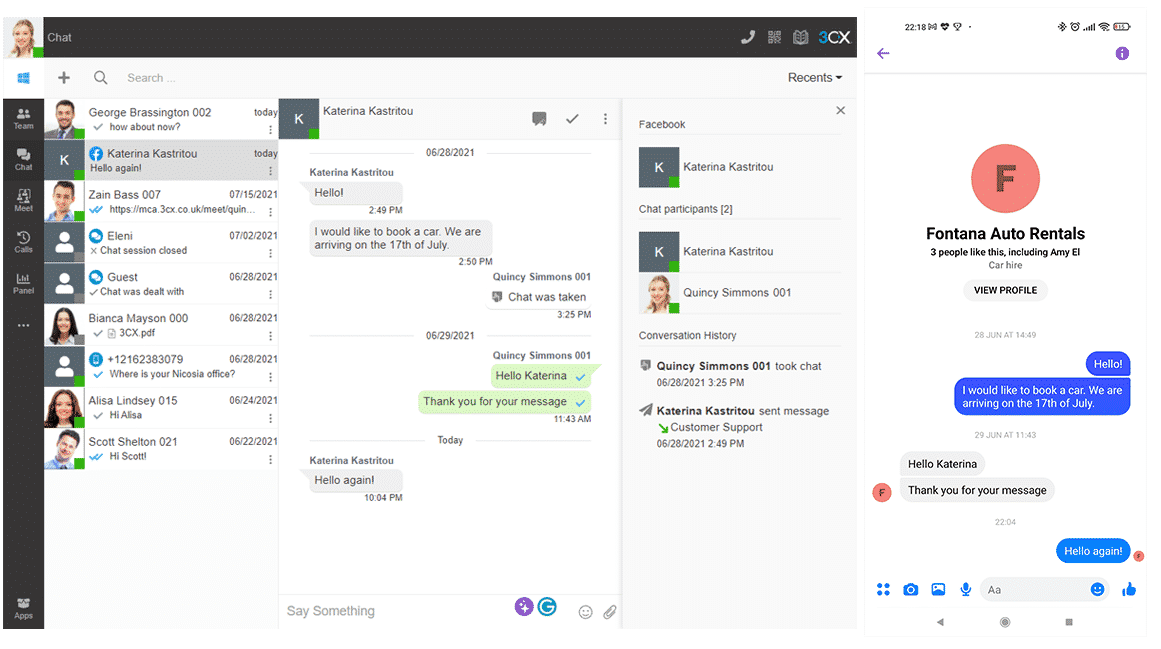Open the Apps section
This screenshot has height=649, width=1161.
[x=23, y=602]
